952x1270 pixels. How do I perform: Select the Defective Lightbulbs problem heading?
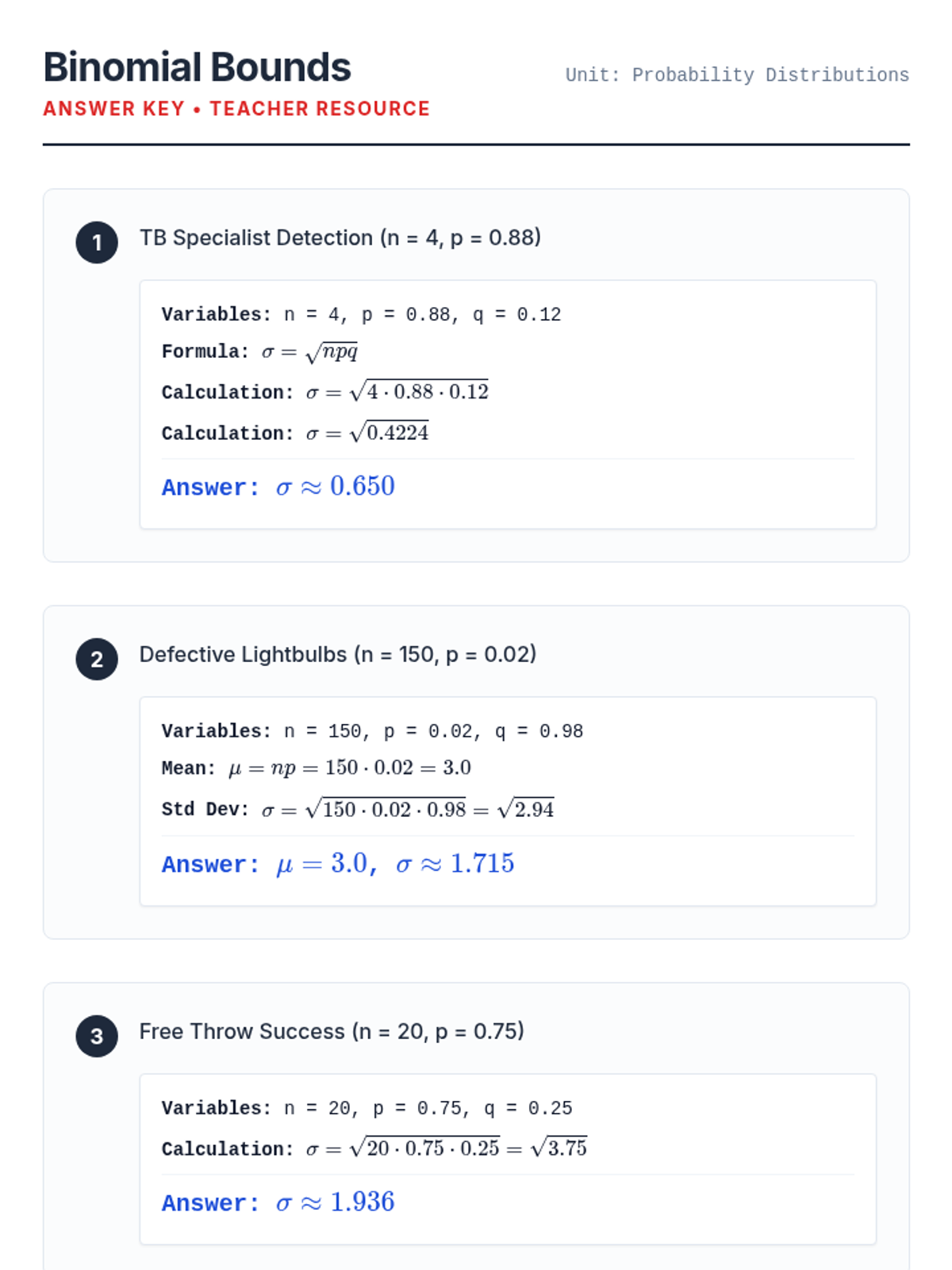[x=338, y=655]
